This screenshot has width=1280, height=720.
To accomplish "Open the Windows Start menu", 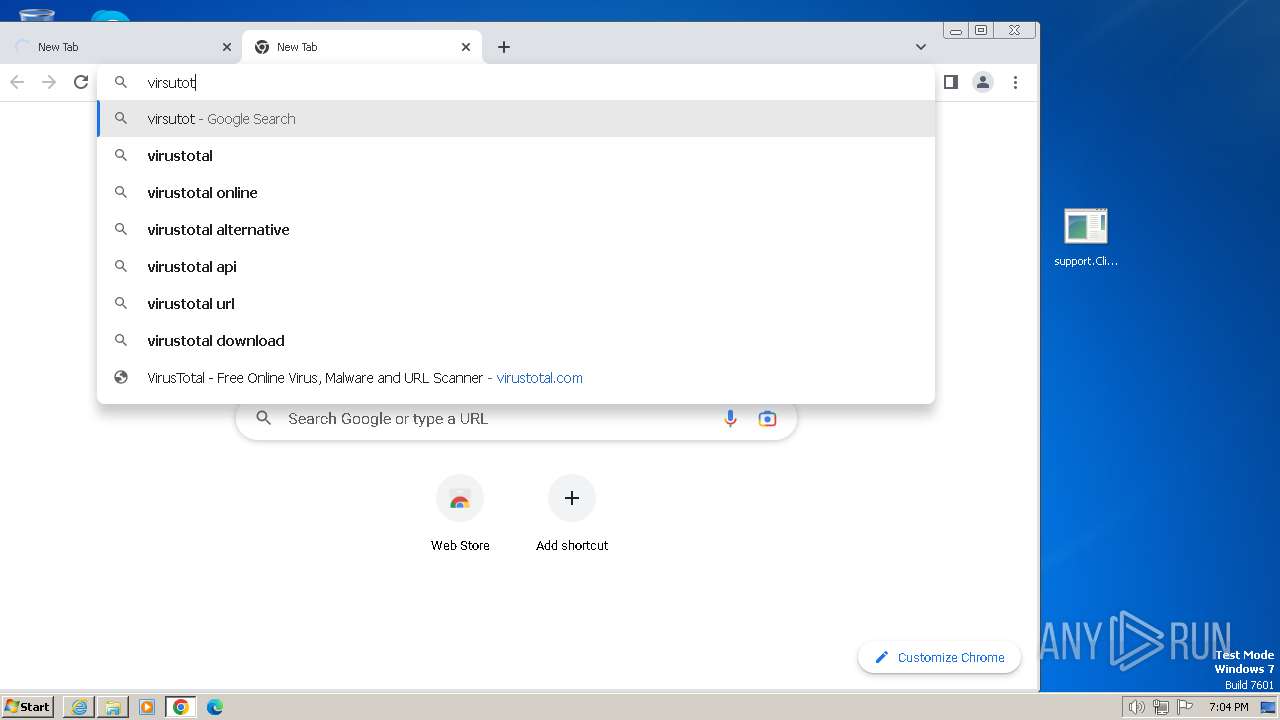I will coord(28,707).
